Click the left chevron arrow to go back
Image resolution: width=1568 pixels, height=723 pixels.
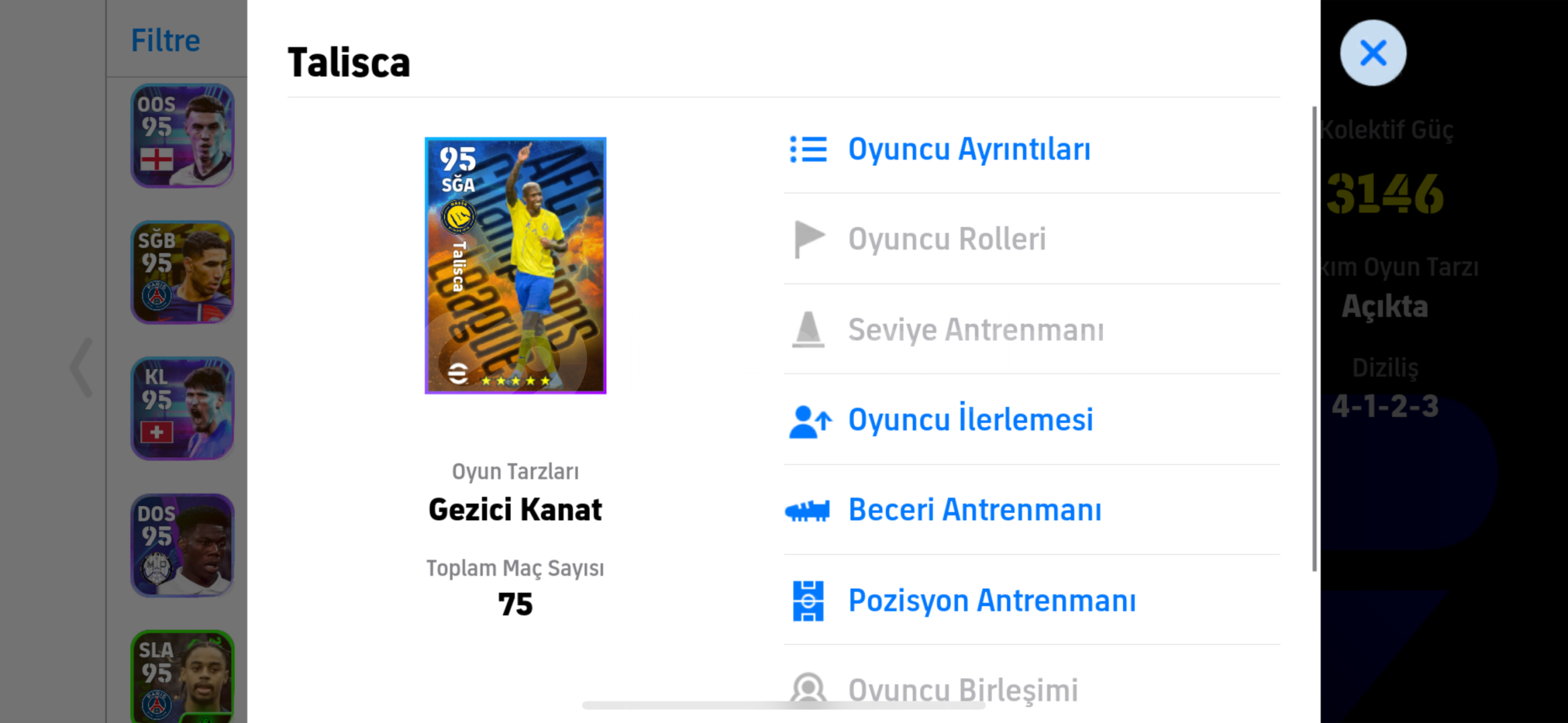coord(82,368)
